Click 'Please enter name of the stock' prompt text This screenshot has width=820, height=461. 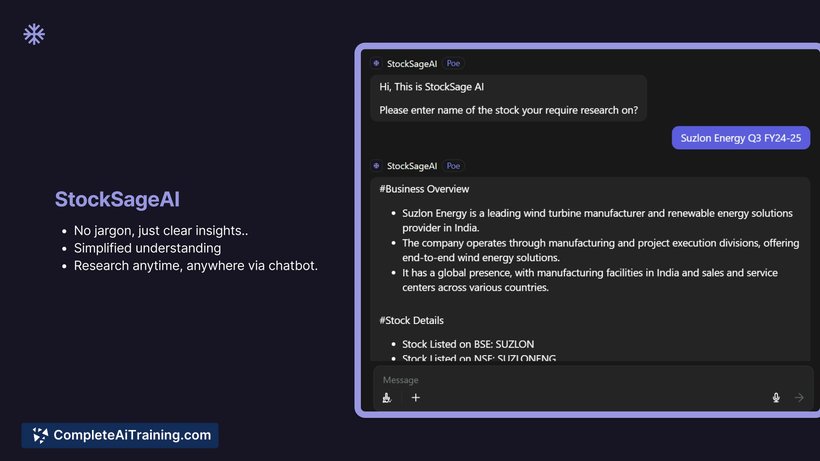coord(508,110)
